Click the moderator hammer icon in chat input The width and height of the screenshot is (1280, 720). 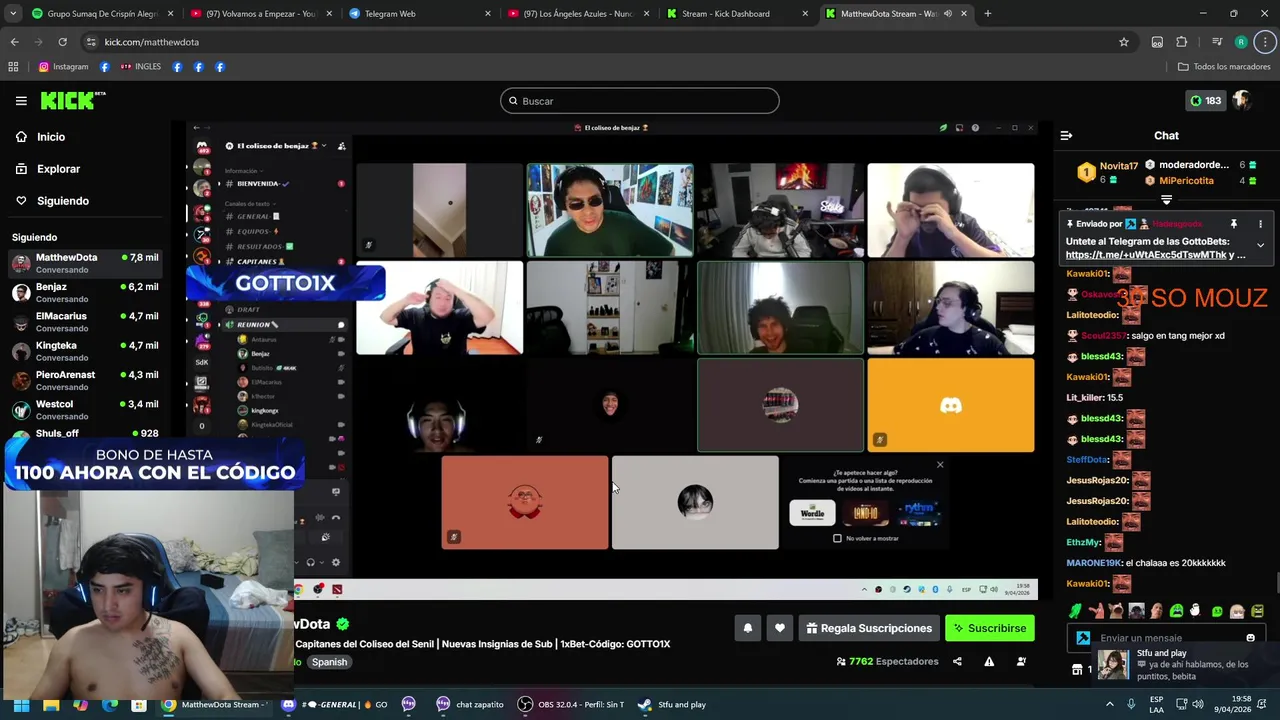tap(1083, 638)
